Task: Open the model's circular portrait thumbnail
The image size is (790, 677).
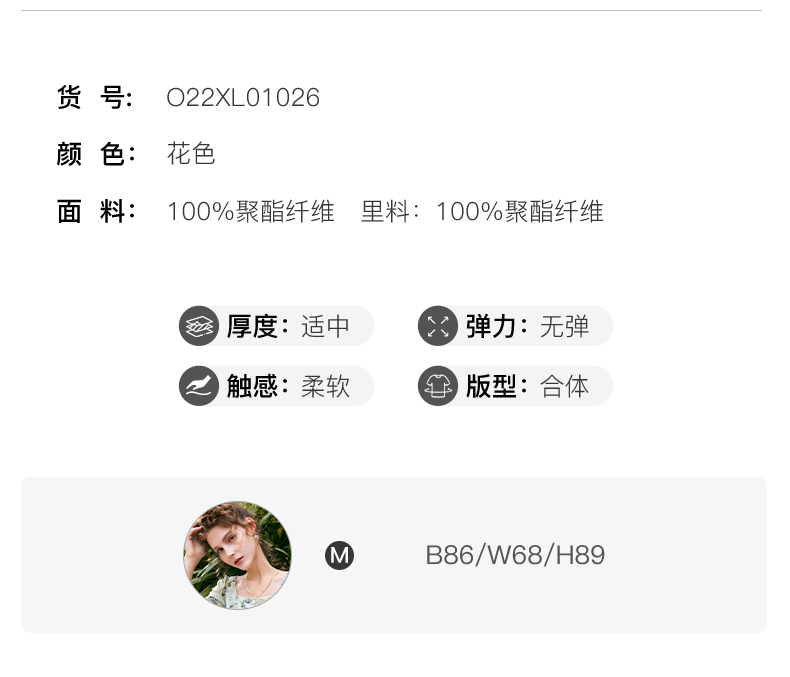Action: [x=237, y=555]
